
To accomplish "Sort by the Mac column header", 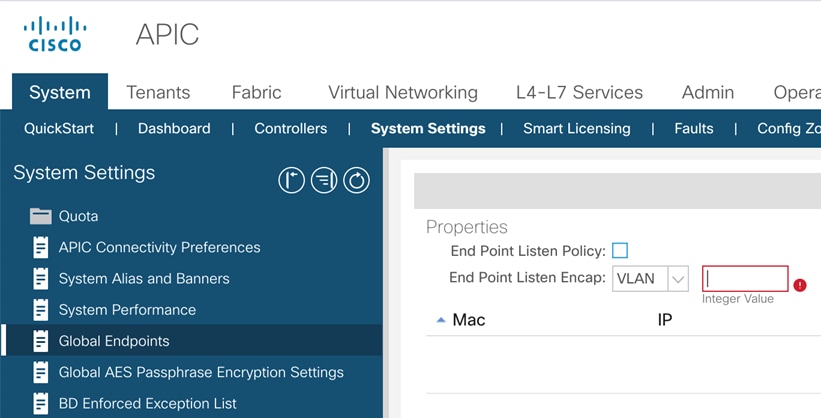I will coord(469,320).
